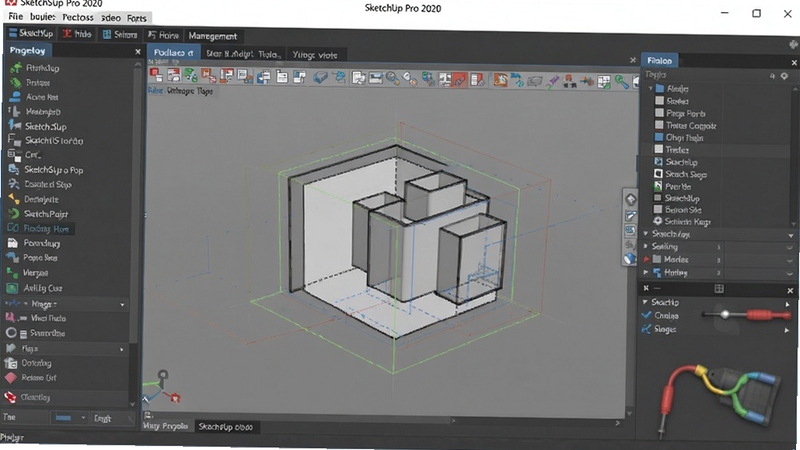800x450 pixels.
Task: Click the blue bucket icon on viewport side strip
Action: click(630, 258)
